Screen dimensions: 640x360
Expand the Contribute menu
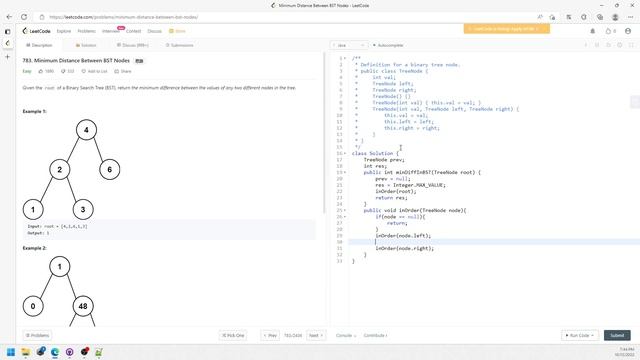(x=376, y=336)
